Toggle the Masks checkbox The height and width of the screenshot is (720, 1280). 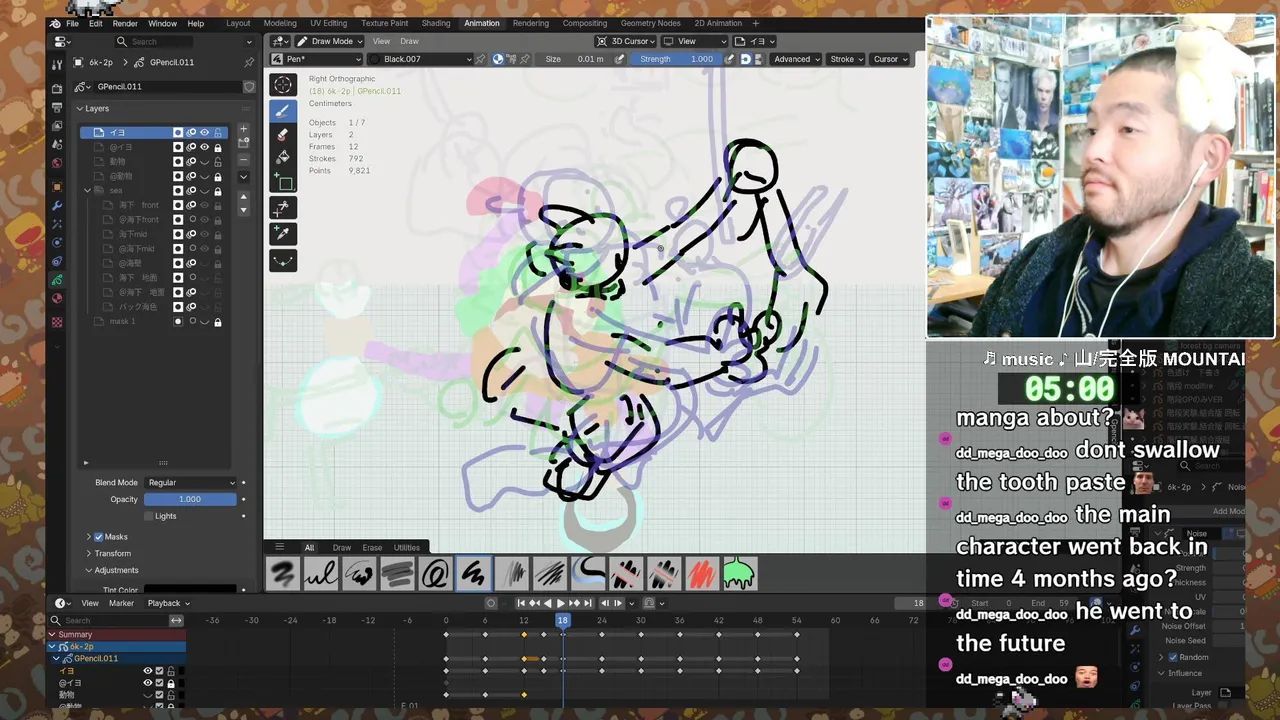coord(98,537)
